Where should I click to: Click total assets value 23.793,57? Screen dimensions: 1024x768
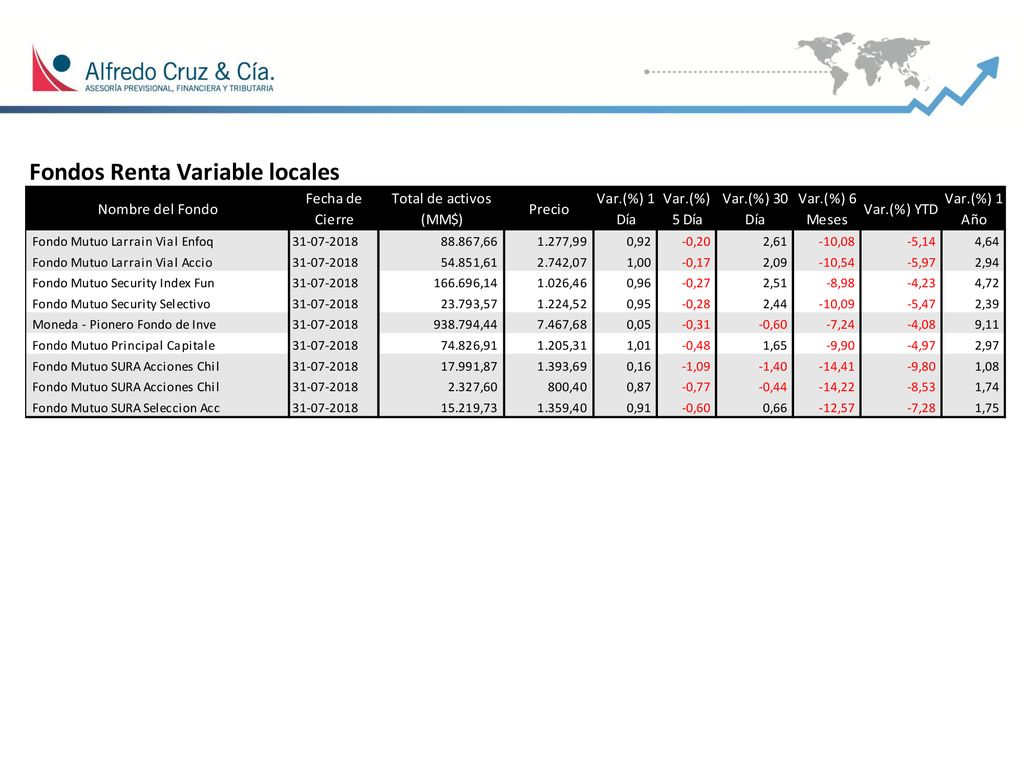pyautogui.click(x=468, y=304)
